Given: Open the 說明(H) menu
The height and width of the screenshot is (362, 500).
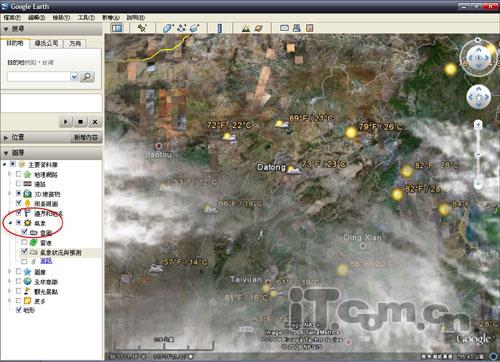Looking at the screenshot, I should point(136,17).
